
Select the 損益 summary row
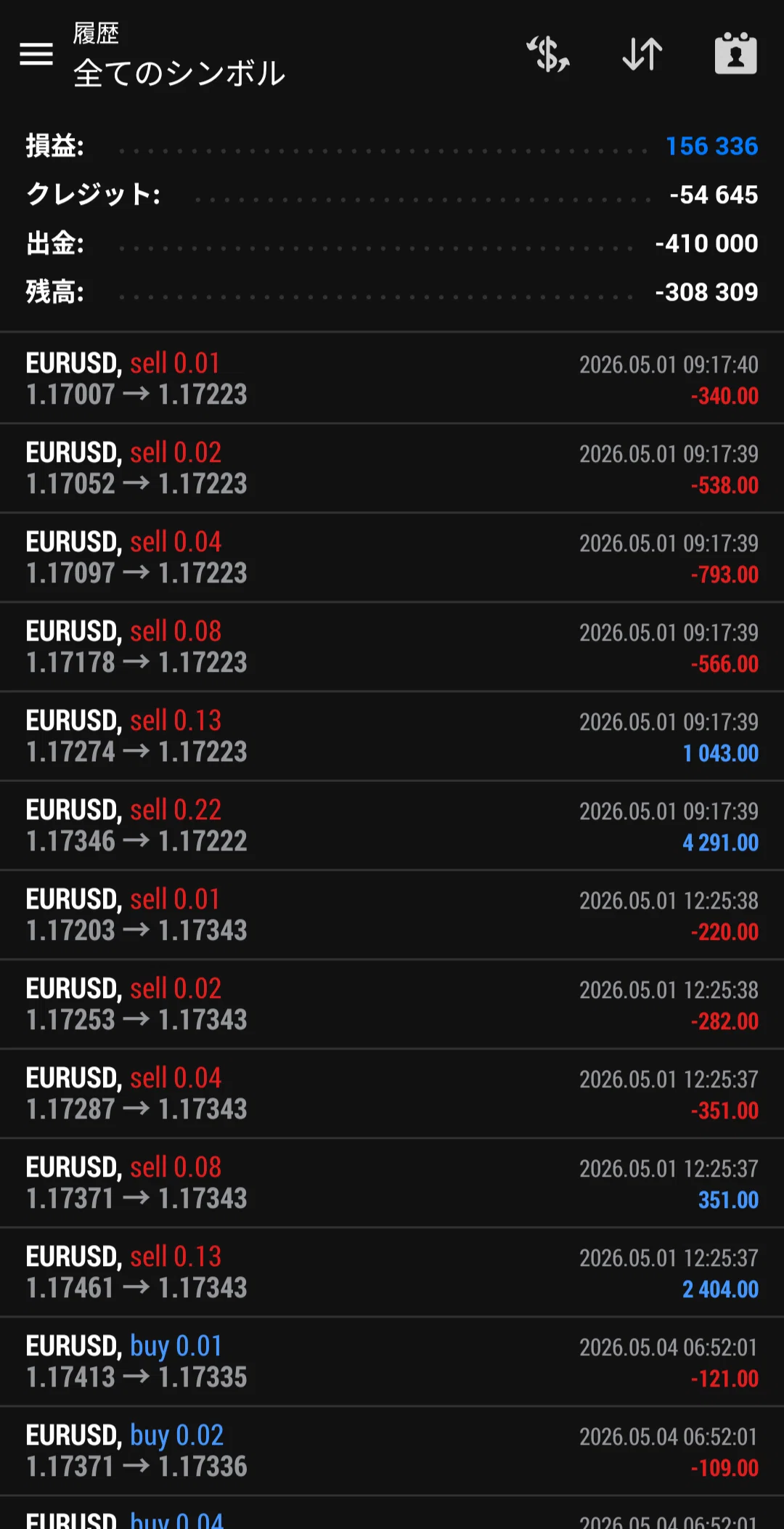point(392,146)
